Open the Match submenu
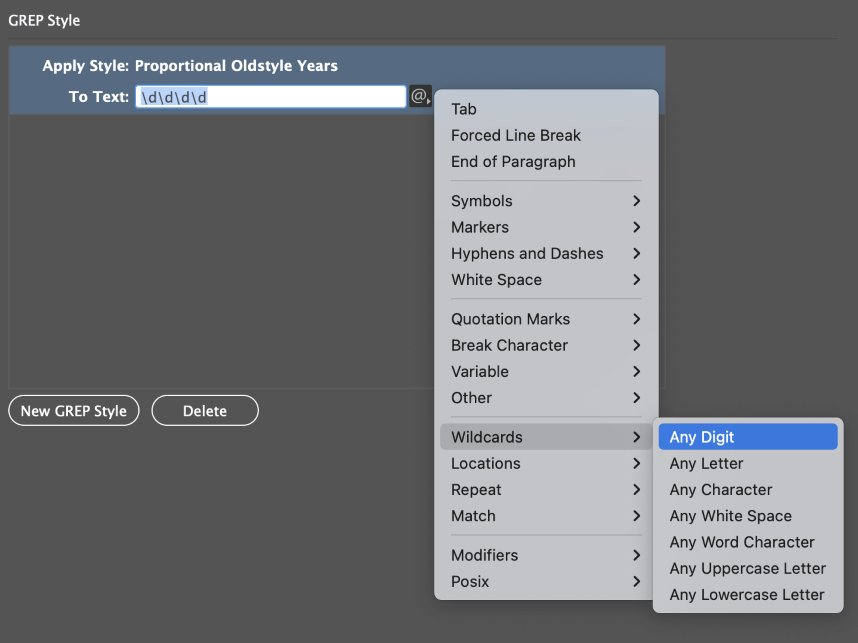858x643 pixels. [546, 516]
